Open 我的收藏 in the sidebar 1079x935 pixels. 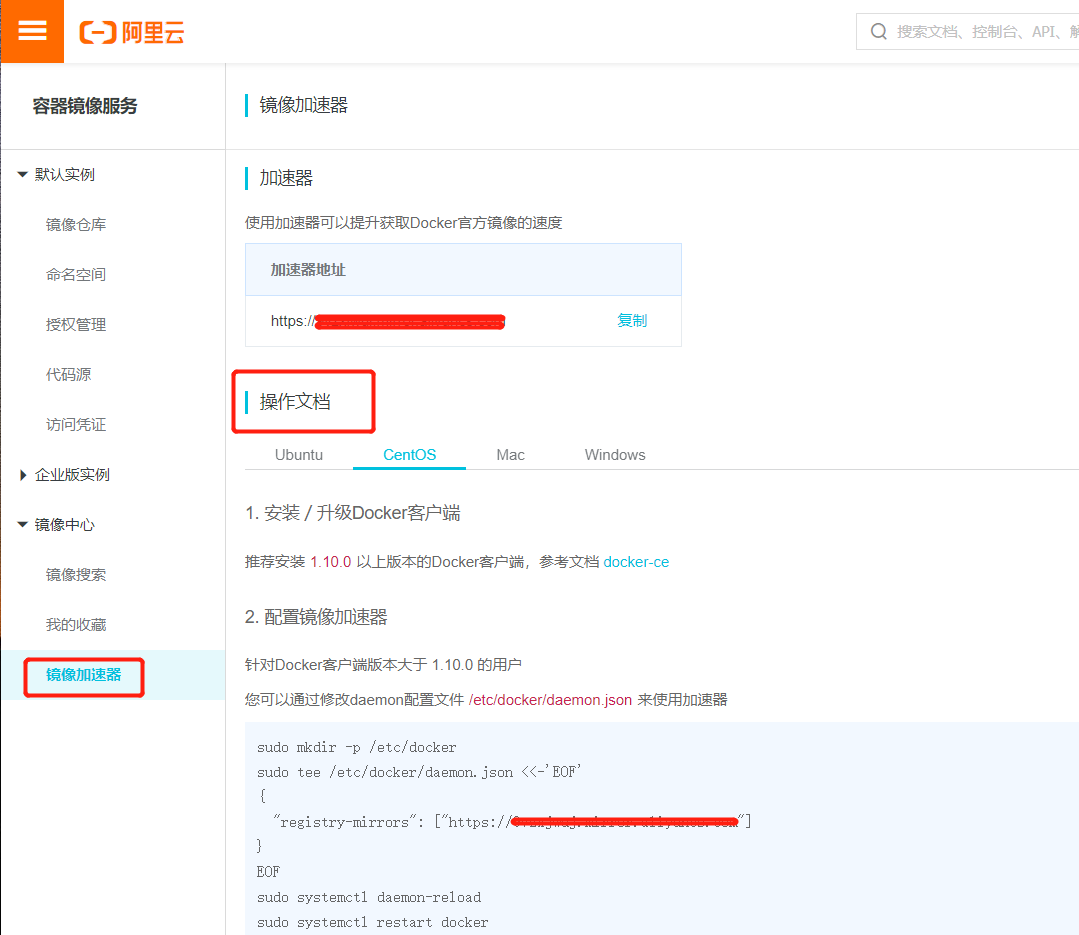(76, 625)
